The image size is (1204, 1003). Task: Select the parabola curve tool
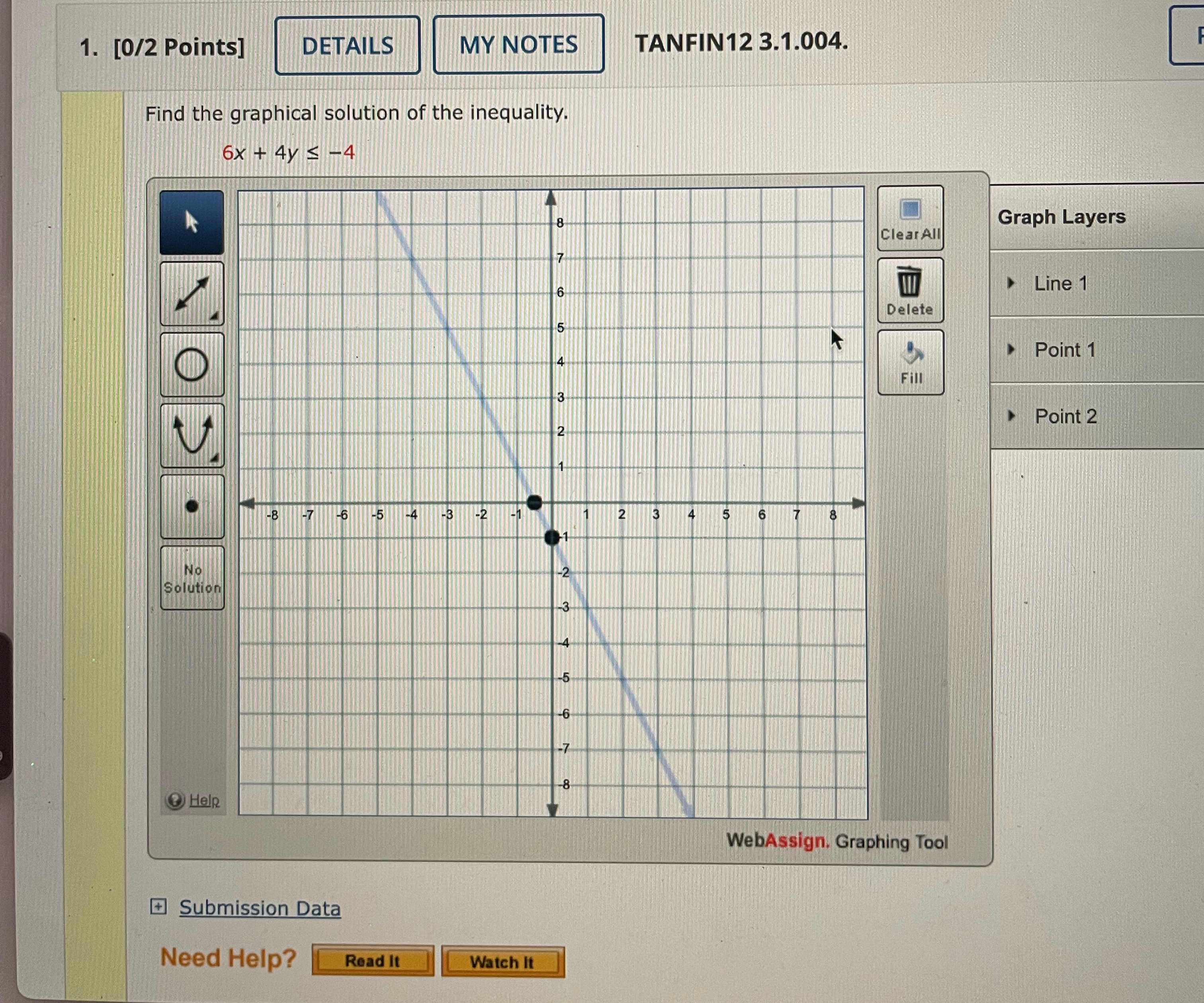coord(192,435)
